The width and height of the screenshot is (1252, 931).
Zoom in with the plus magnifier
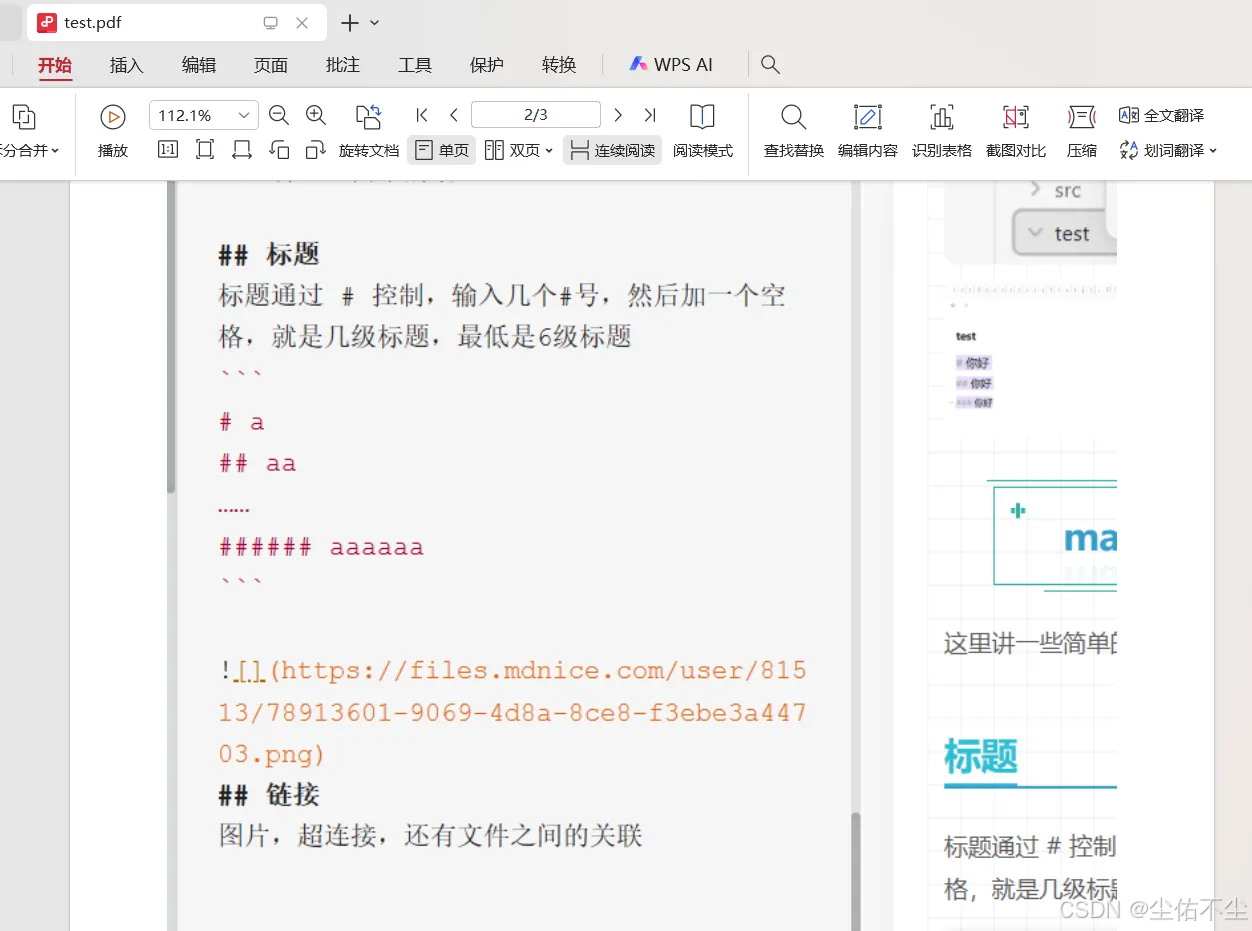(x=316, y=115)
